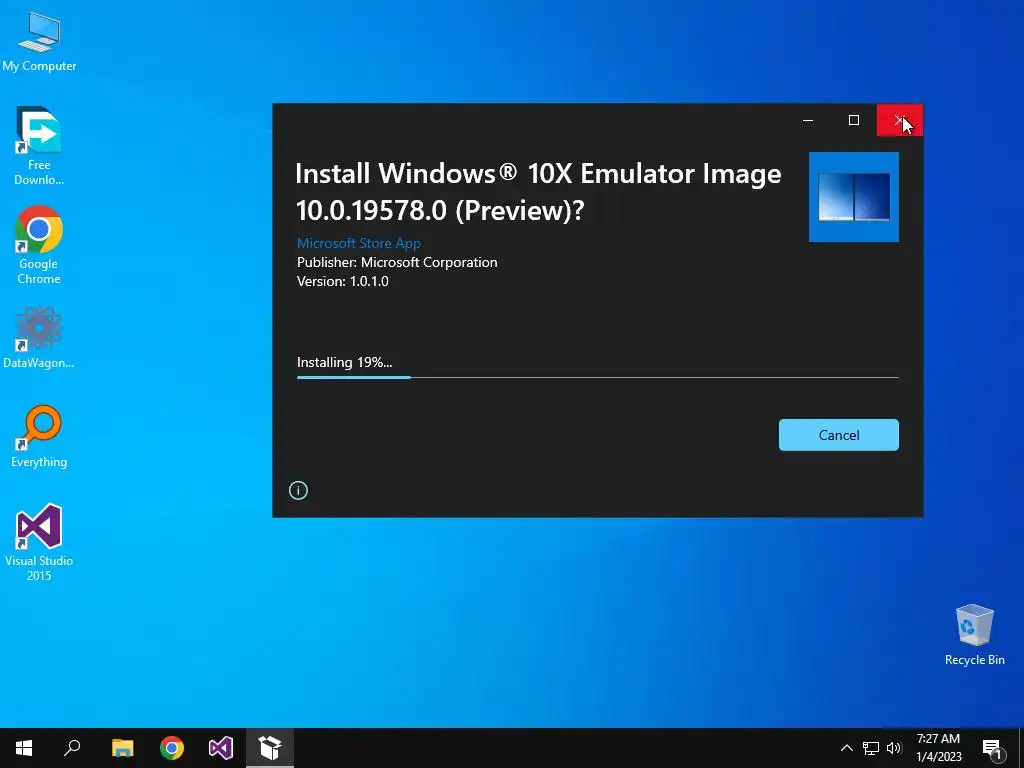Select the Recycle Bin desktop icon

(x=974, y=635)
